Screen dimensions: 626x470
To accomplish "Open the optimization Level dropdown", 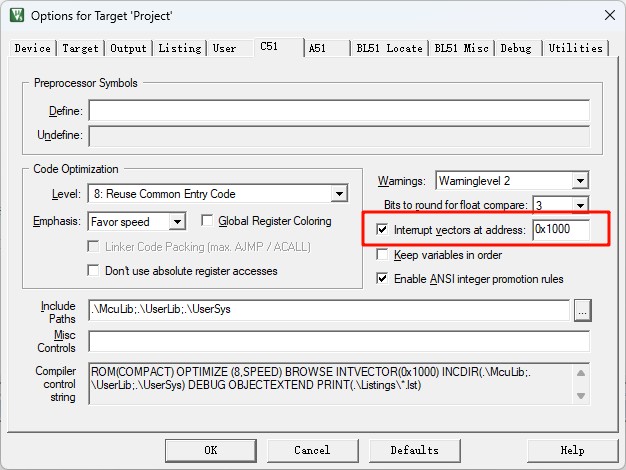I will click(x=339, y=194).
